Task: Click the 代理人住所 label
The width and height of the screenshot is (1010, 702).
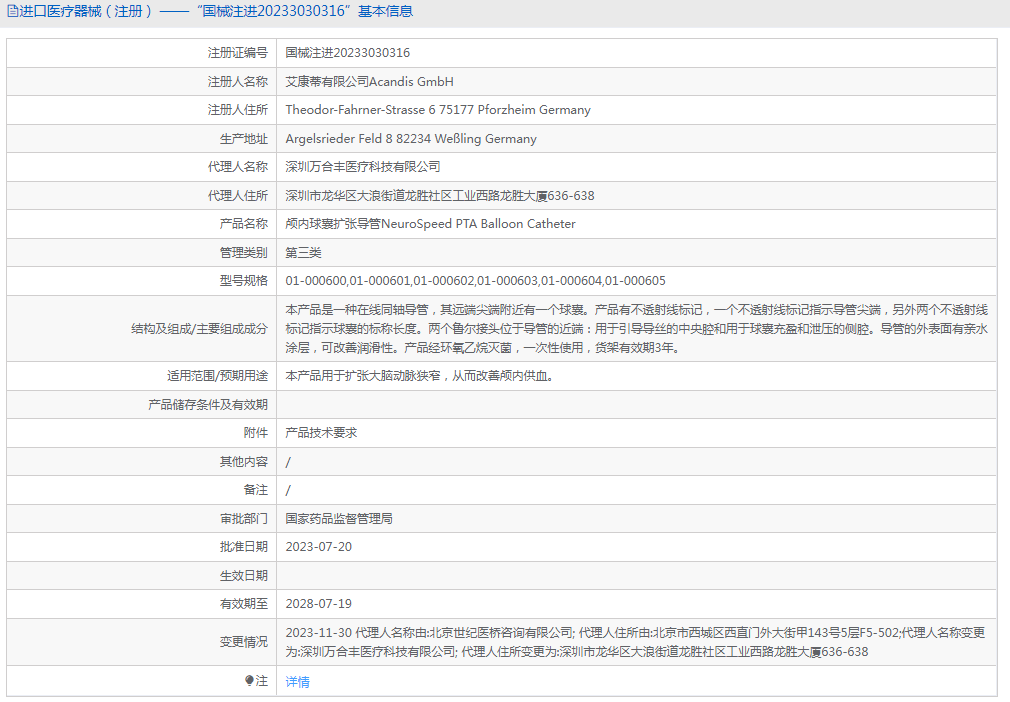Action: point(238,196)
